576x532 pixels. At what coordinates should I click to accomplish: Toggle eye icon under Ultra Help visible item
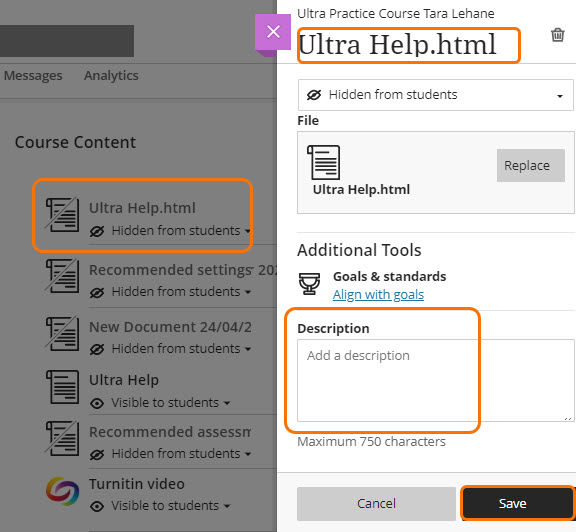(x=97, y=403)
